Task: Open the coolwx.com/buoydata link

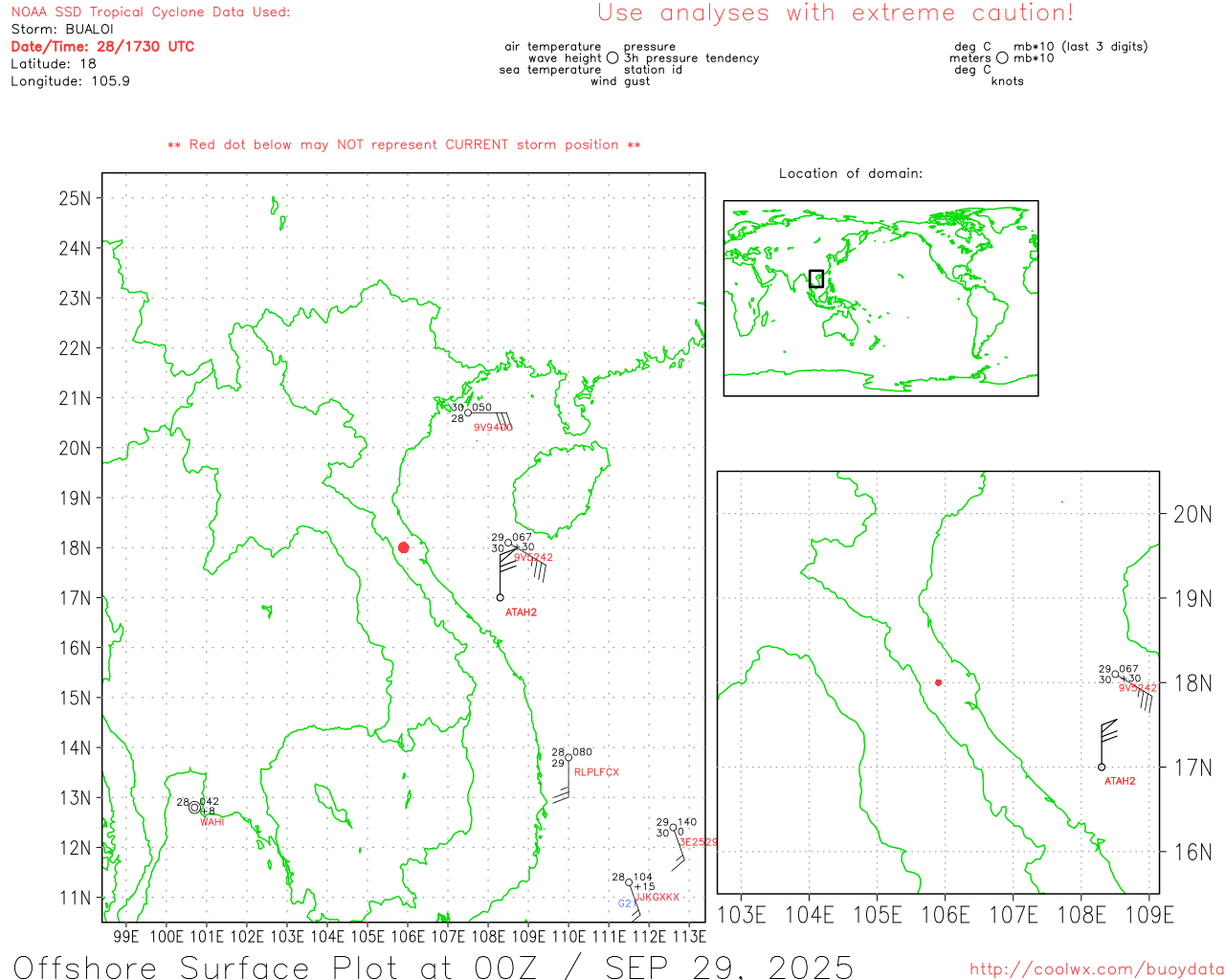Action: [1096, 969]
